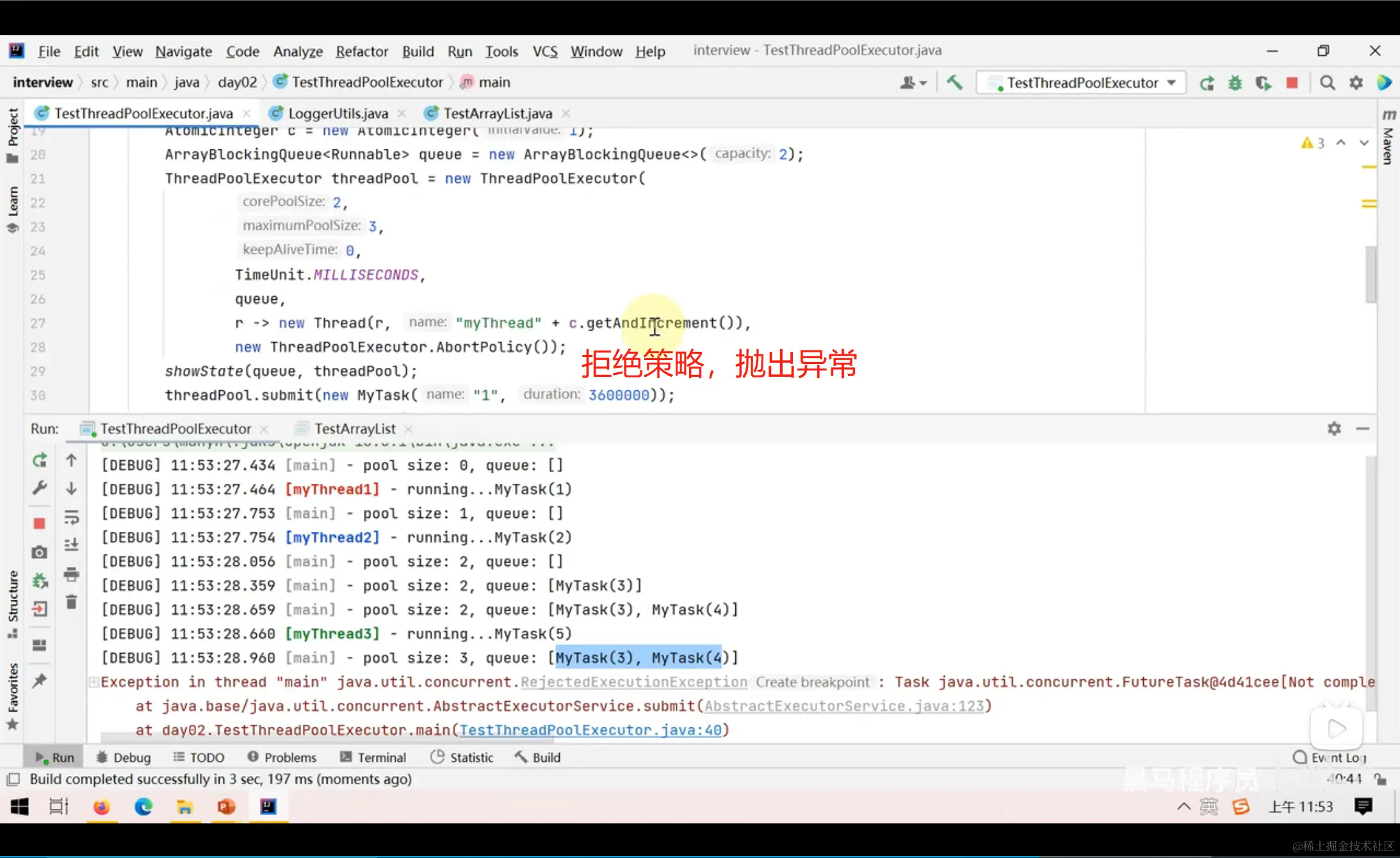Click the editor vertical scrollbar thumb

1371,274
